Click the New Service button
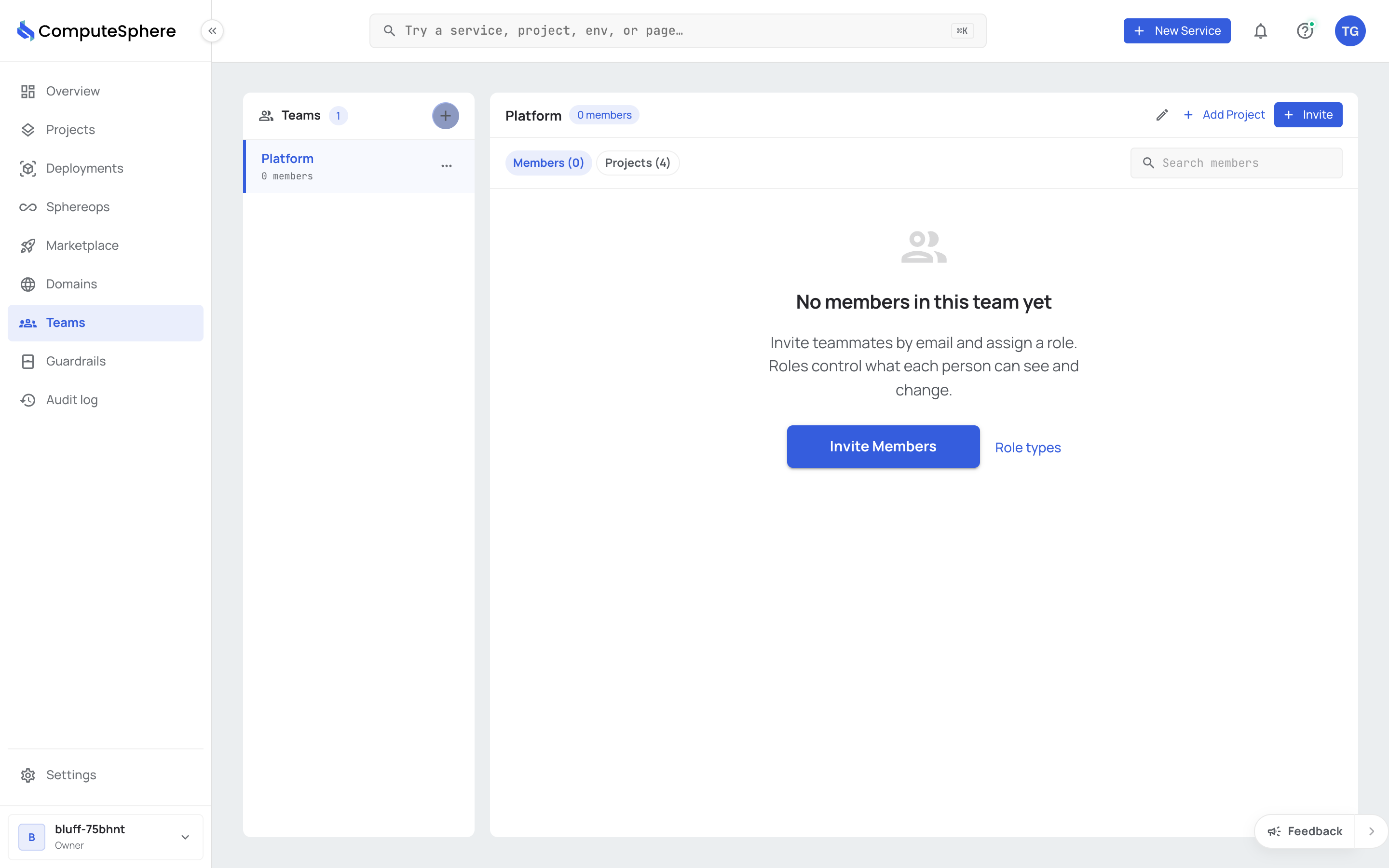The height and width of the screenshot is (868, 1389). point(1177,31)
